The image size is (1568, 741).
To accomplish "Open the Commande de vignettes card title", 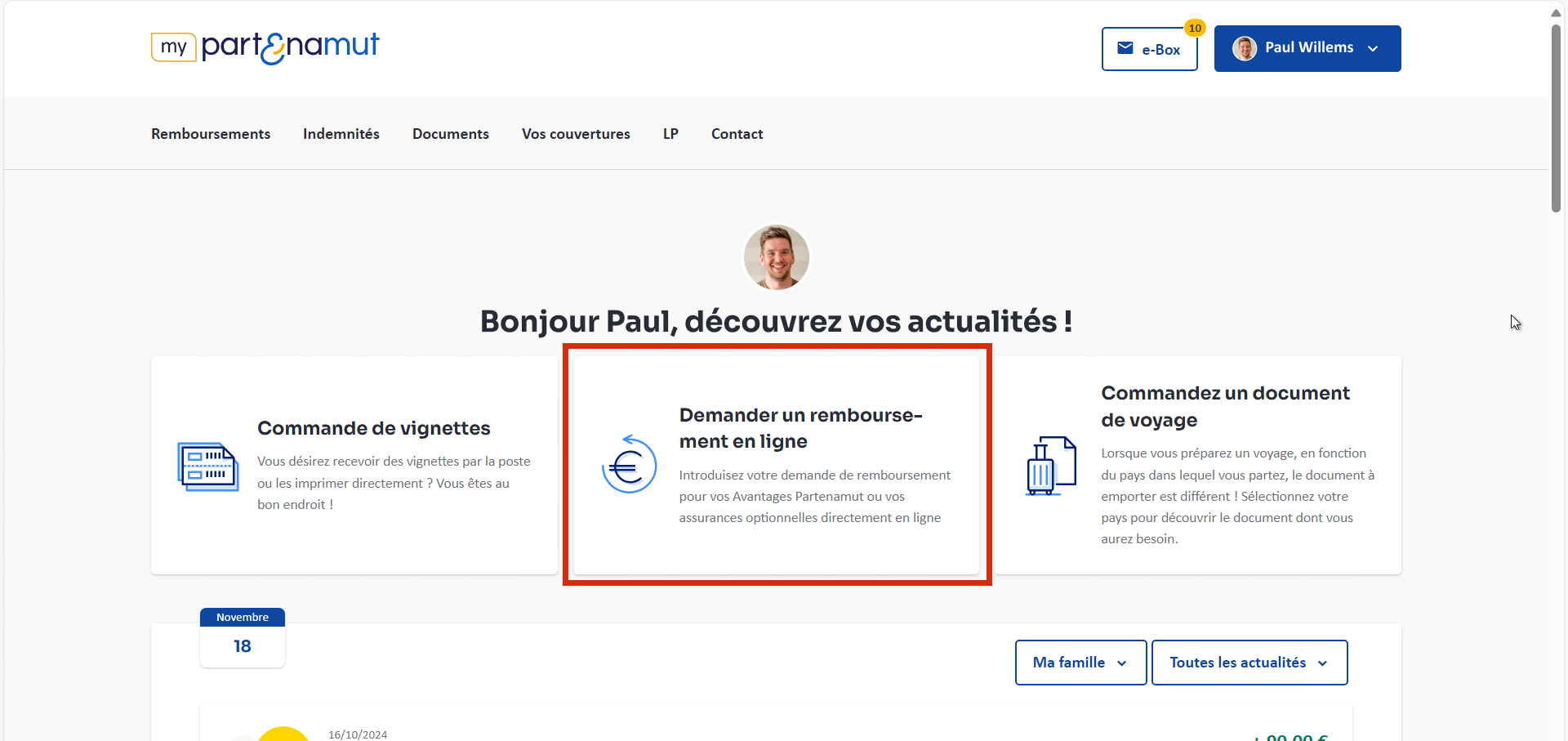I will click(x=374, y=428).
